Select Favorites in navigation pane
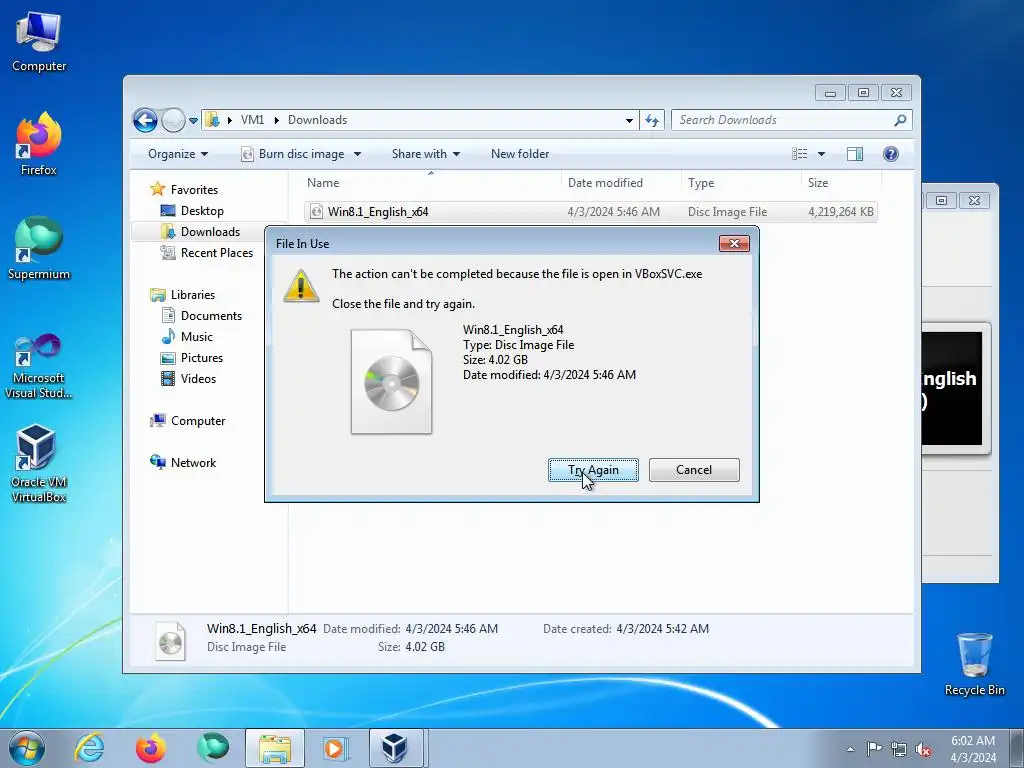Screen dimensions: 1024x768 (194, 189)
